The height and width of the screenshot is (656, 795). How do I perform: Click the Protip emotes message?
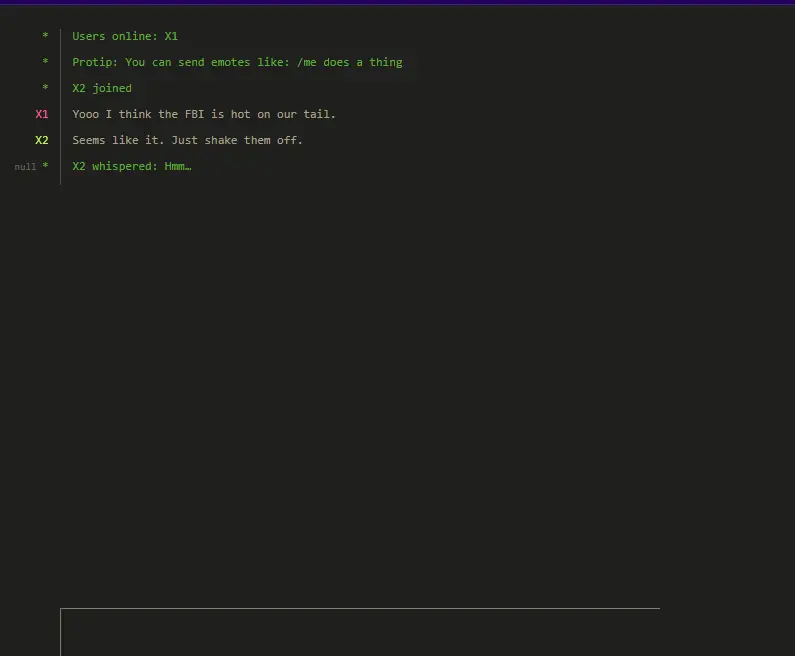coord(237,62)
